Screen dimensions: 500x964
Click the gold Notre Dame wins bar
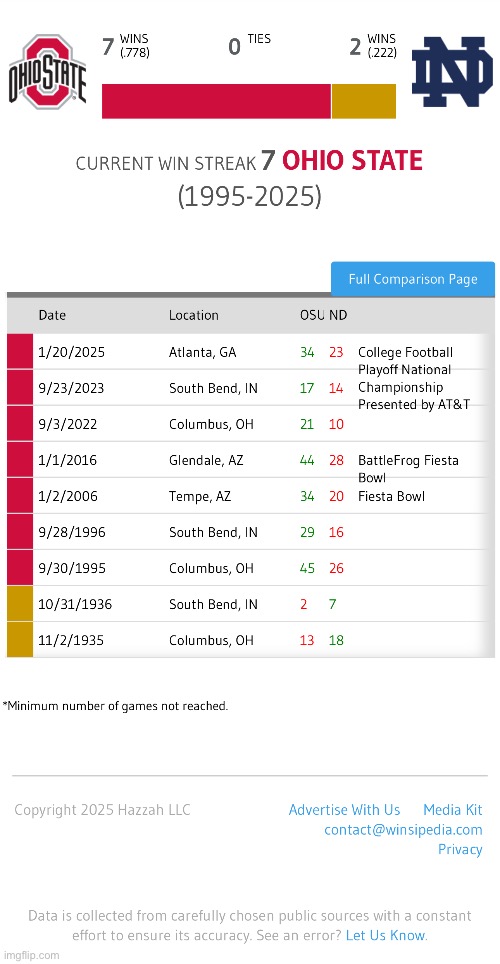coord(364,101)
